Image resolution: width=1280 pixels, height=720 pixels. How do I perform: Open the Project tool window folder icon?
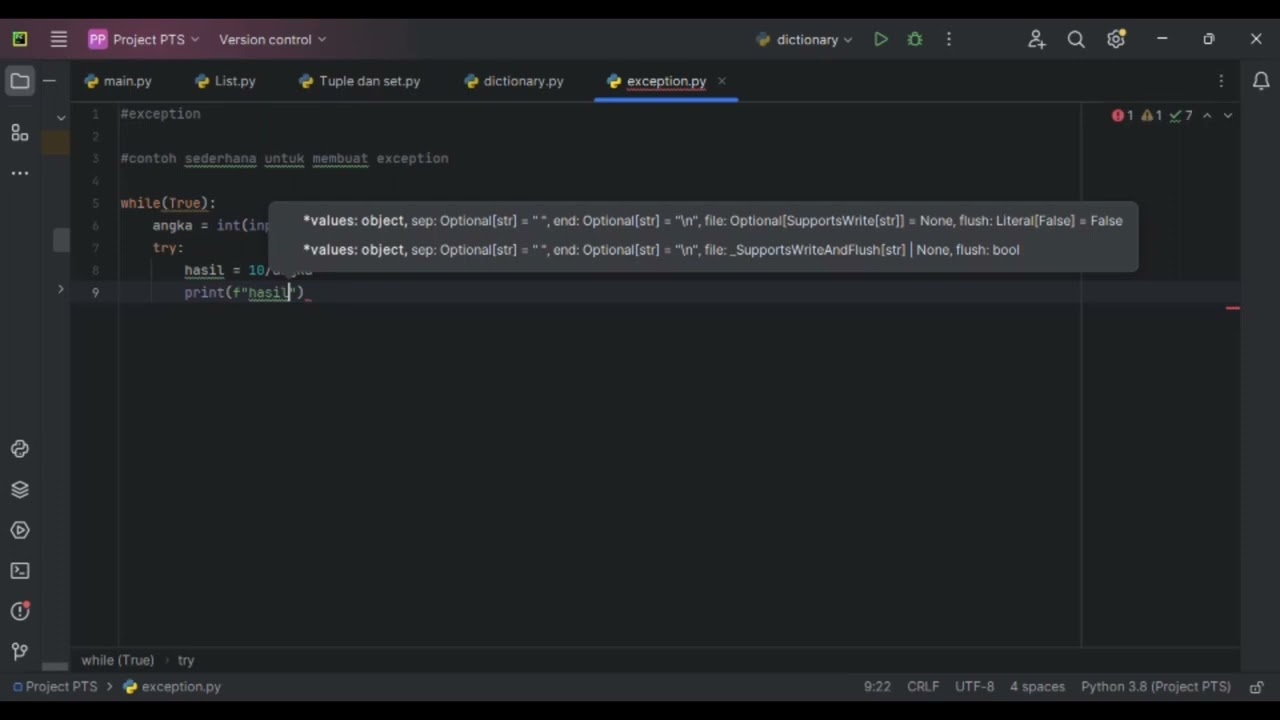coord(20,81)
